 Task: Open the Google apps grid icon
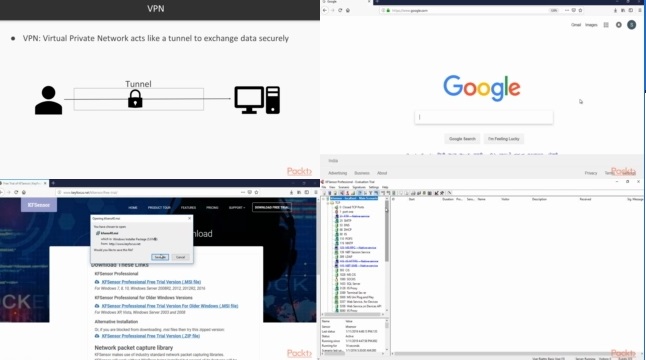(x=606, y=25)
